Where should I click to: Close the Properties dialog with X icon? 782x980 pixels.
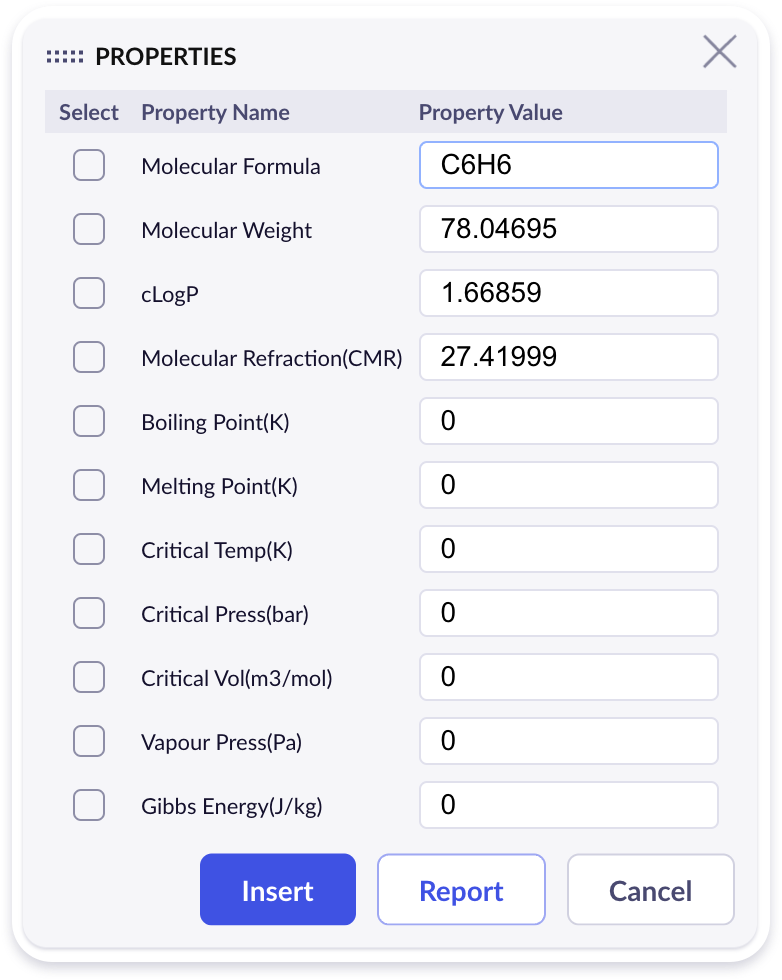coord(719,51)
